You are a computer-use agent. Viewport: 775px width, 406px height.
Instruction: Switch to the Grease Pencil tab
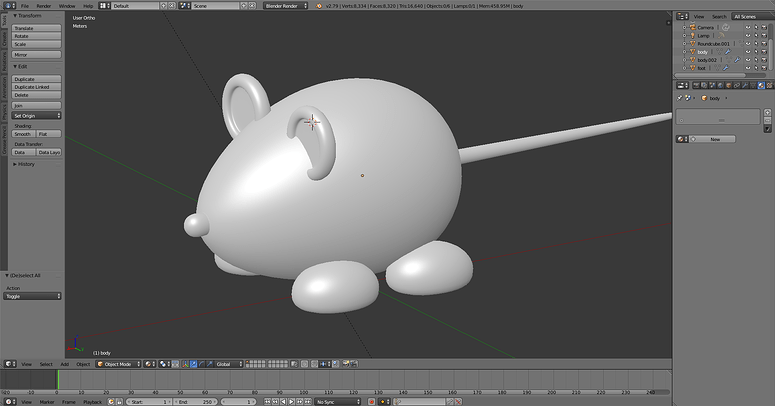tap(4, 139)
